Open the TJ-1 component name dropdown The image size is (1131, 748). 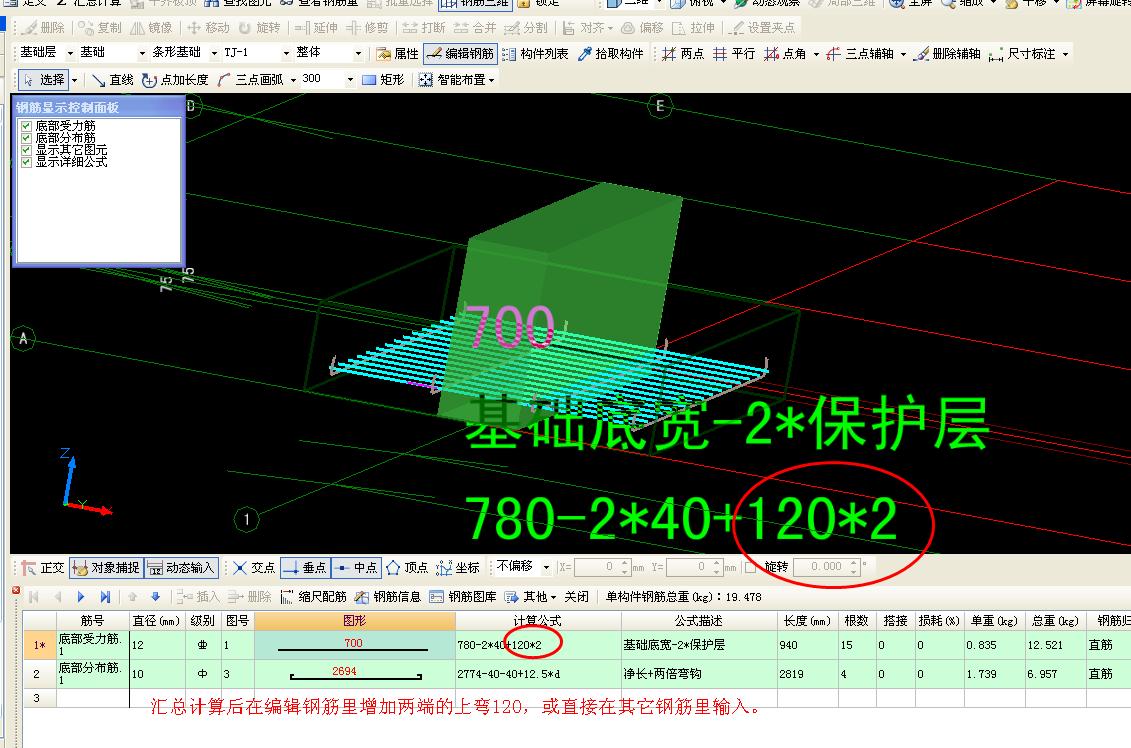[x=286, y=53]
